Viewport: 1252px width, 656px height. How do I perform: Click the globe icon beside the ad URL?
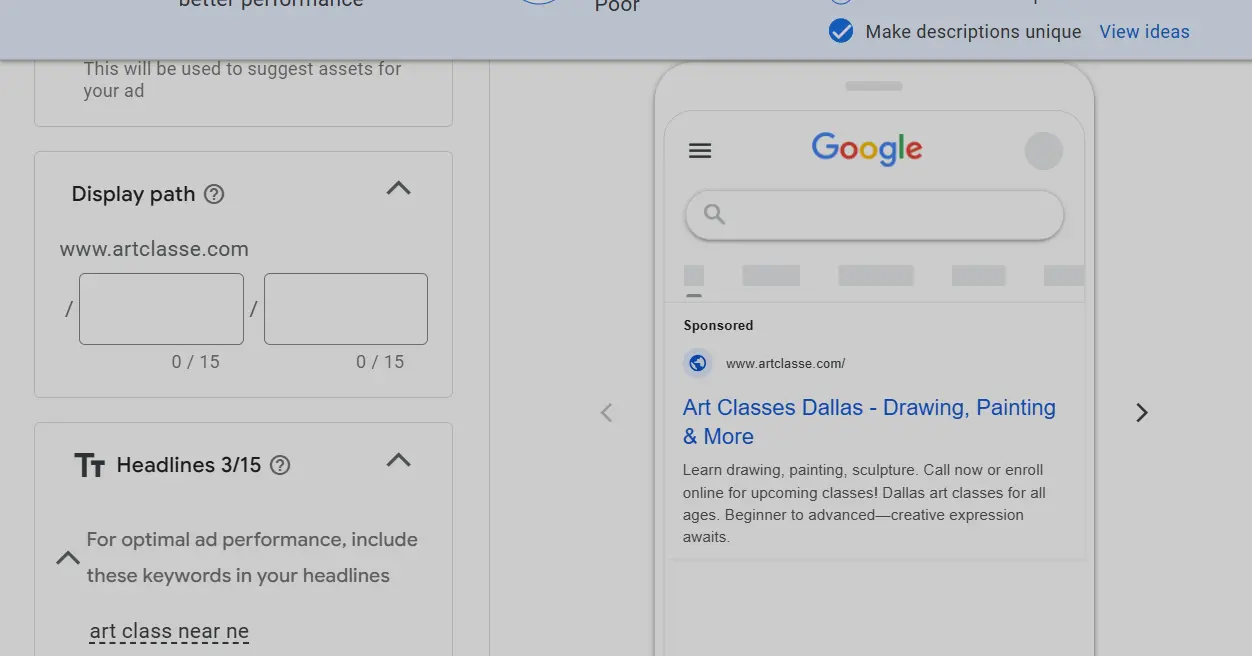(698, 363)
